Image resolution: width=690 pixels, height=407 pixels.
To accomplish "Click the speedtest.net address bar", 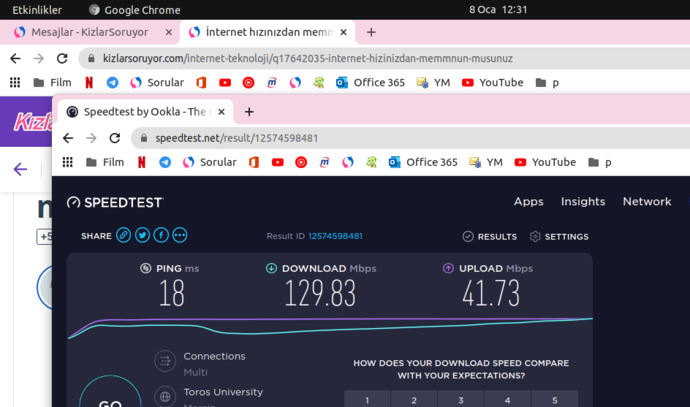I will (x=411, y=138).
